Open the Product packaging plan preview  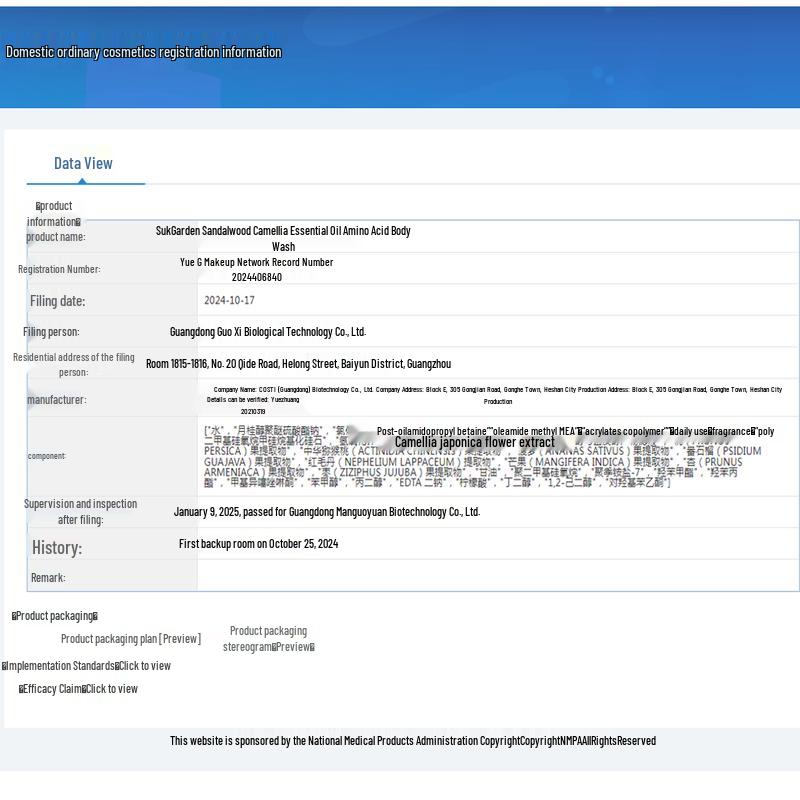[x=130, y=639]
